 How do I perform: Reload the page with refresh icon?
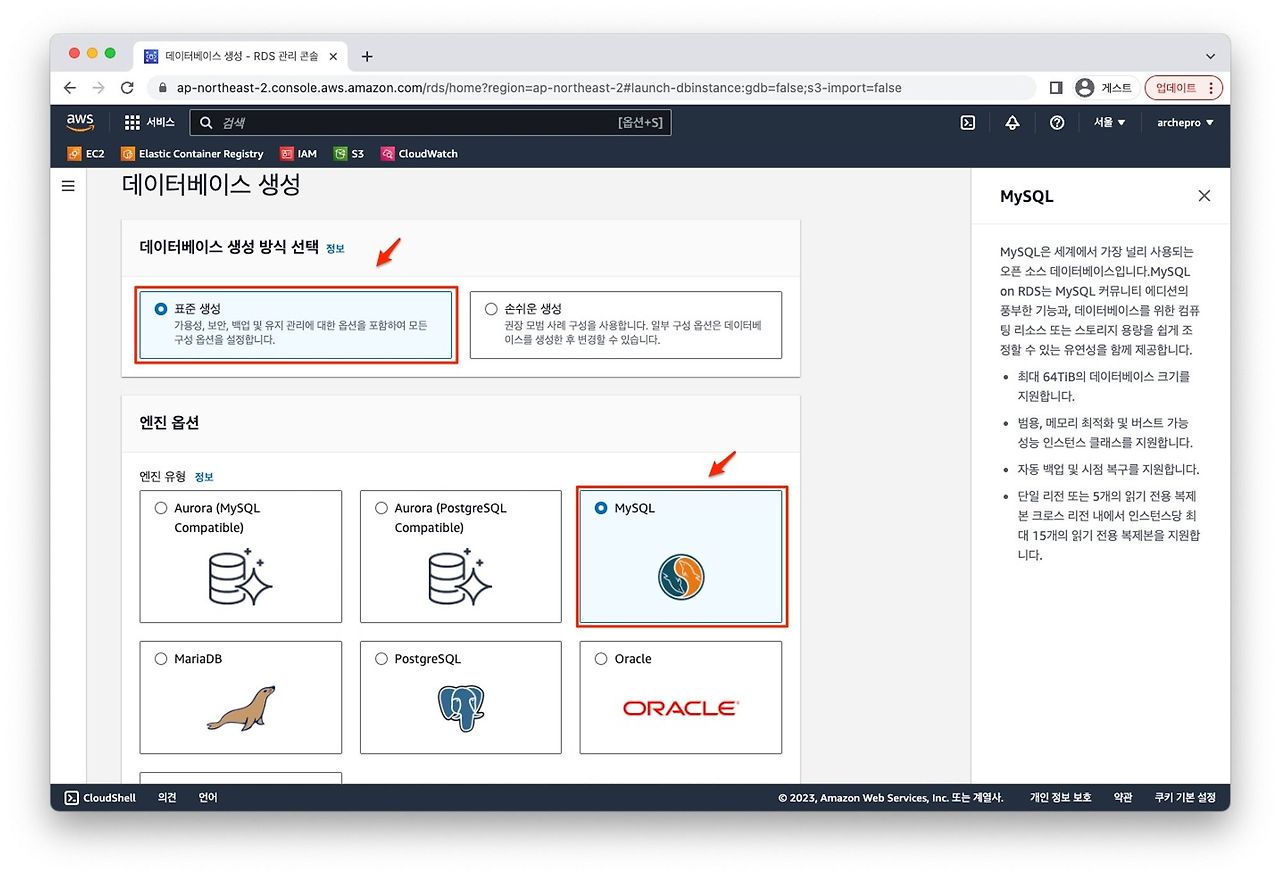127,88
